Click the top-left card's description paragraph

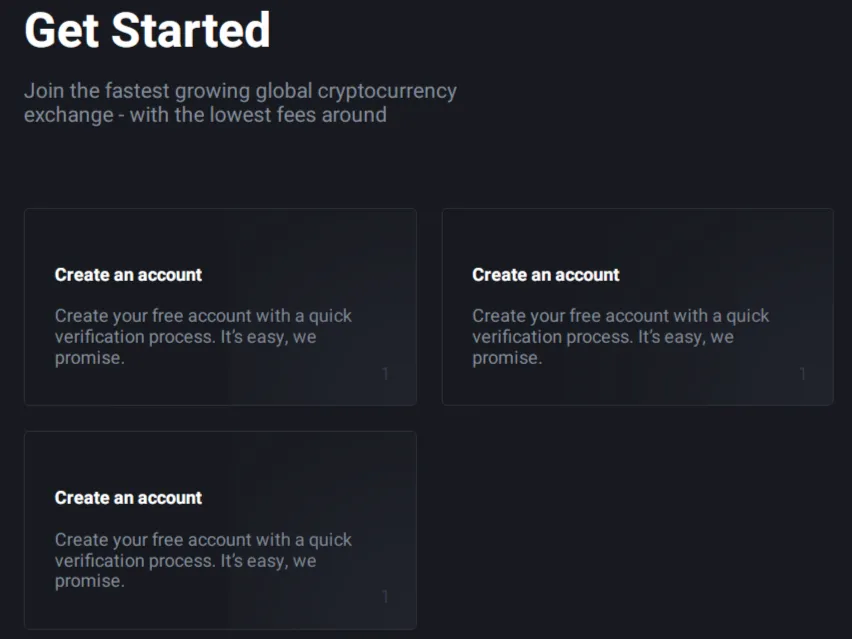(x=203, y=337)
